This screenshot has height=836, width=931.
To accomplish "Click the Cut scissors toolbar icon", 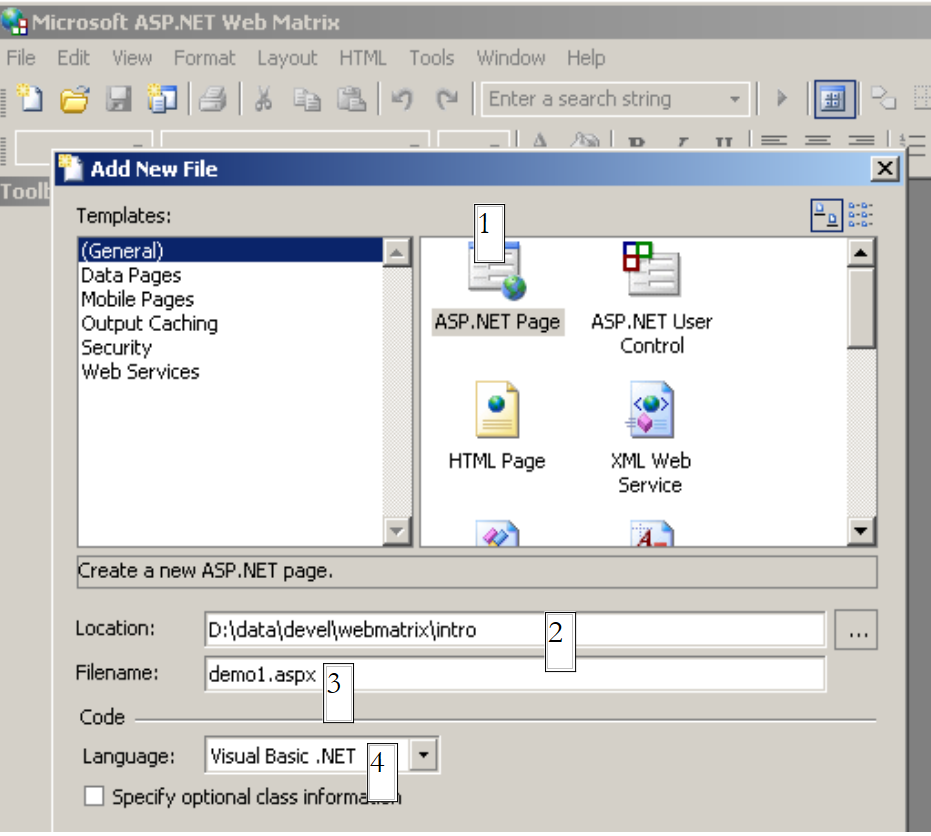I will click(x=263, y=99).
